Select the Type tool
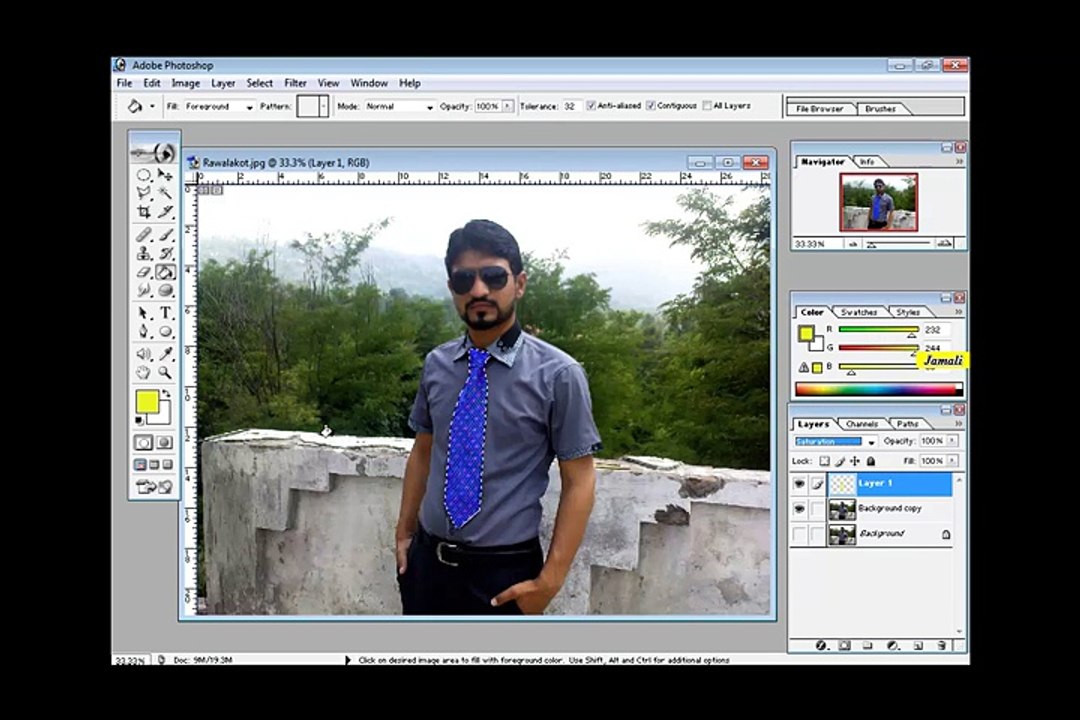This screenshot has width=1080, height=720. click(x=165, y=313)
